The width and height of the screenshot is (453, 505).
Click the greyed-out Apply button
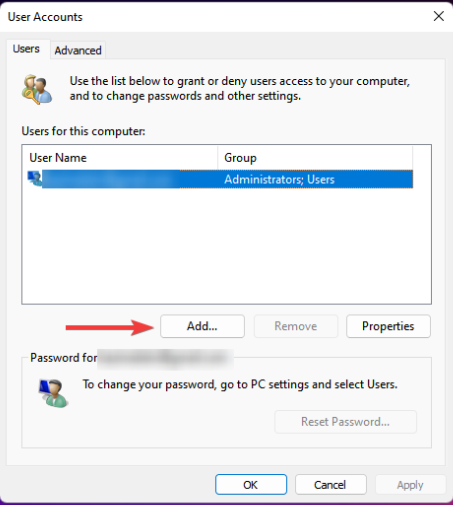[x=410, y=485]
